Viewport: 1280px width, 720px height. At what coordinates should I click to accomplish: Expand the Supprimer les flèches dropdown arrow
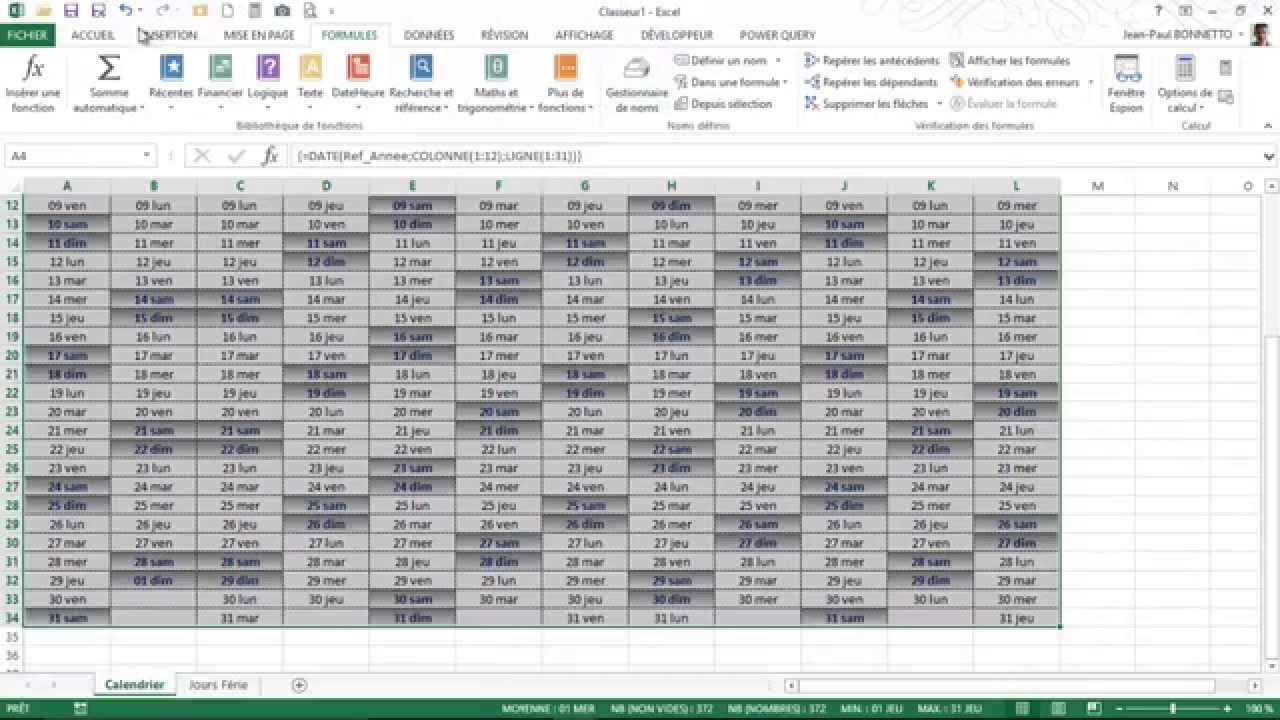939,104
